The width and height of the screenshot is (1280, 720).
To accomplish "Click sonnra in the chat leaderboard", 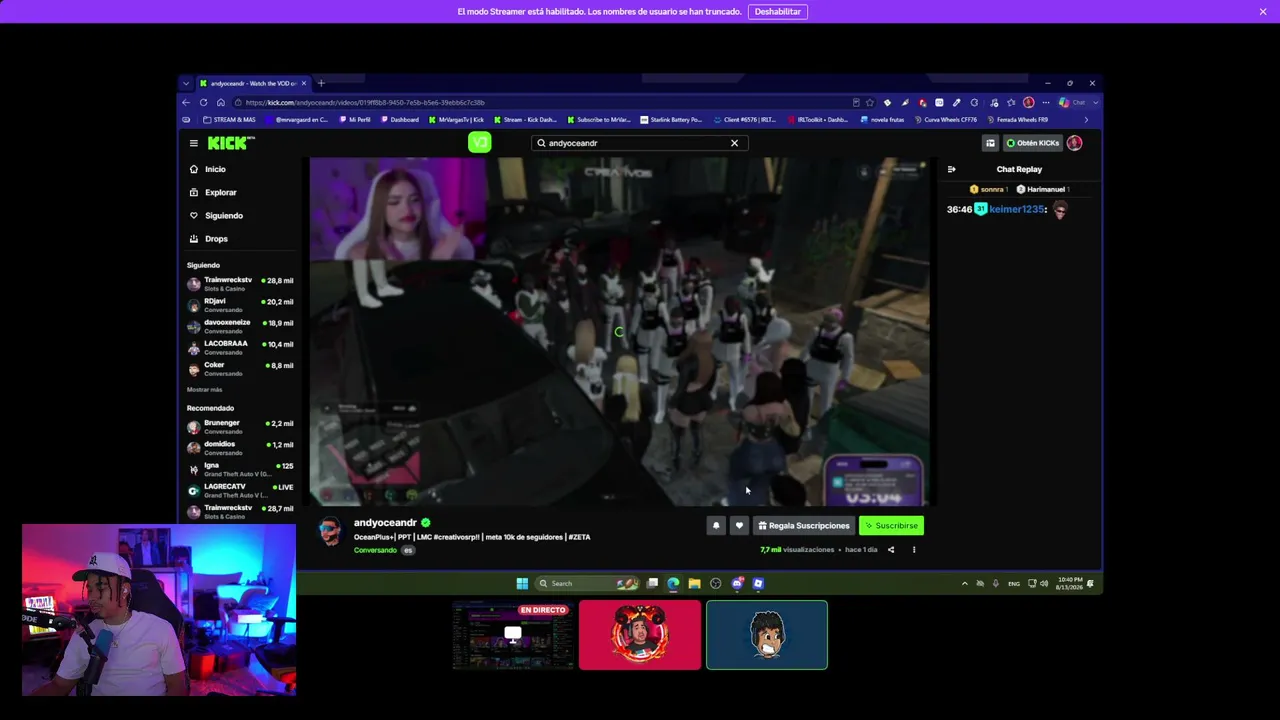I will click(x=987, y=189).
